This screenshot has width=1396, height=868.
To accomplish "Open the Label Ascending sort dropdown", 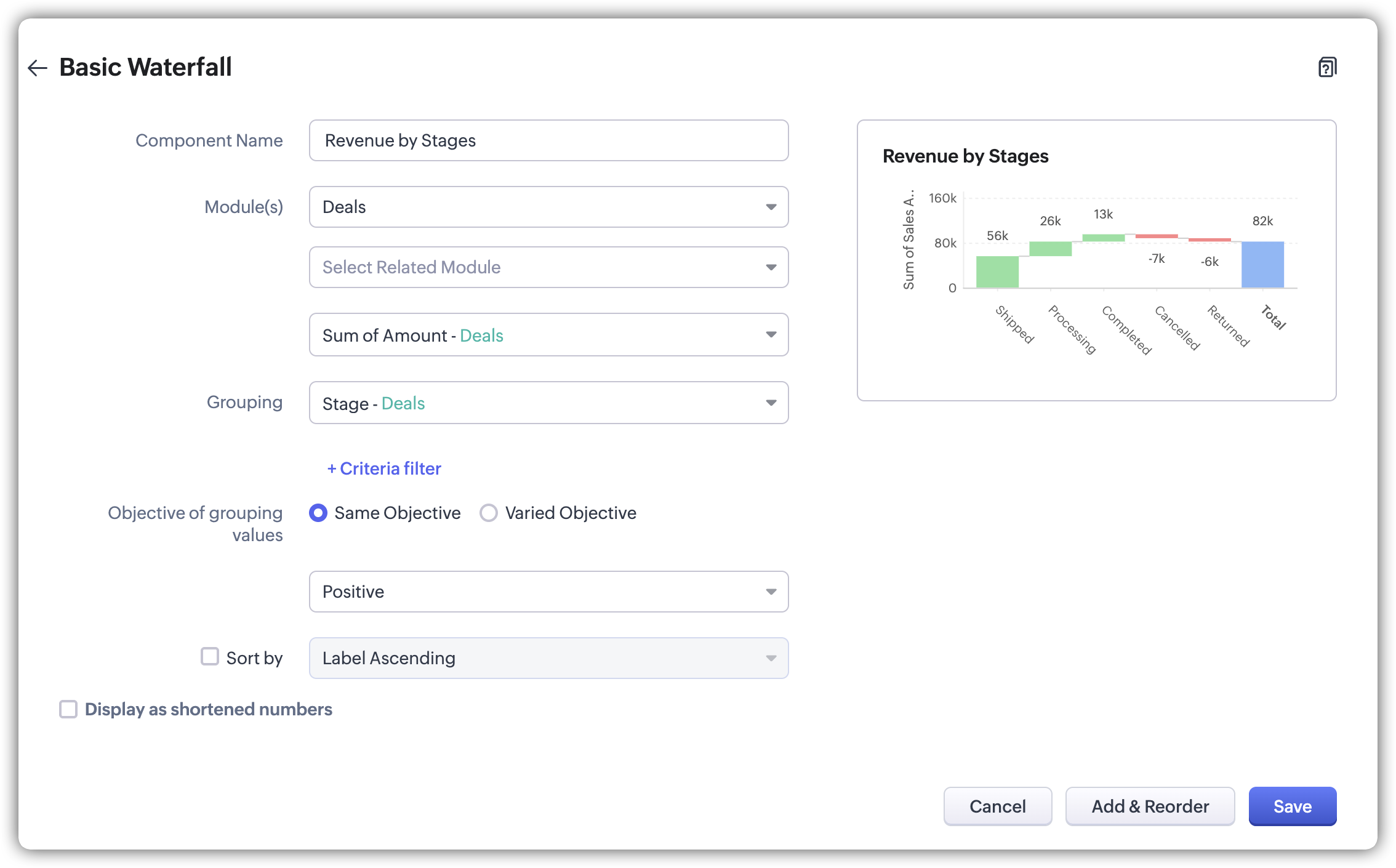I will point(548,658).
